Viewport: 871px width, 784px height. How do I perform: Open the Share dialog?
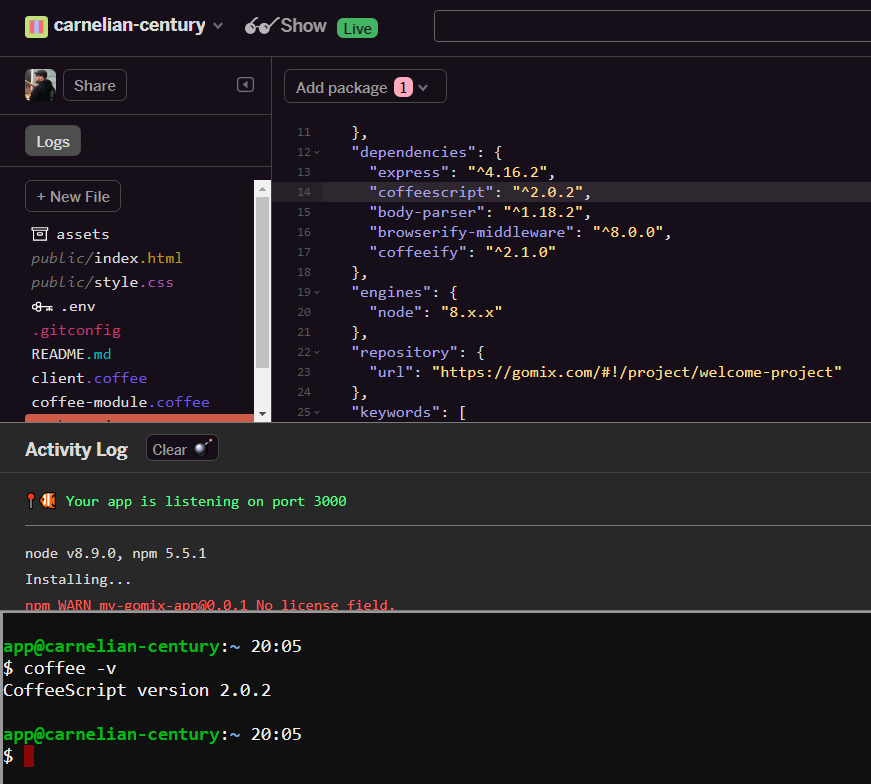95,86
